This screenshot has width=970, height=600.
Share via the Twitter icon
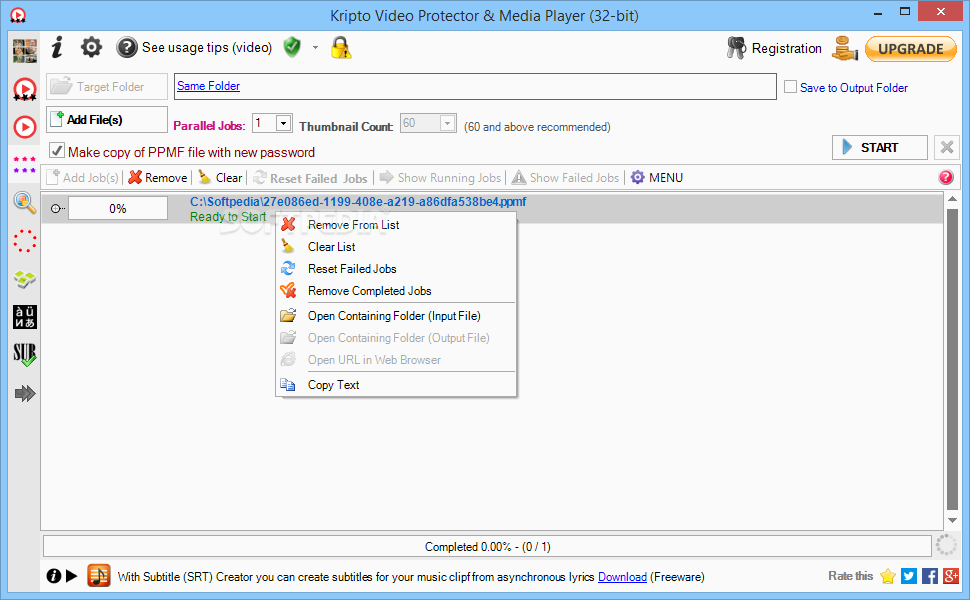[x=909, y=576]
